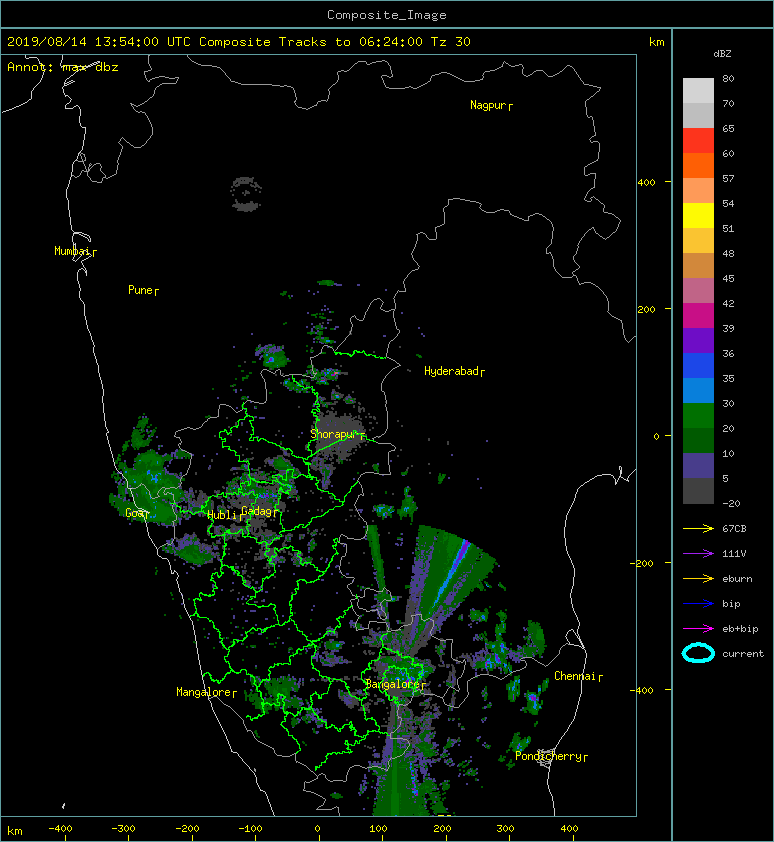Viewport: 774px width, 842px height.
Task: Click the 2019/08/14 13:54:00 UTC timestamp
Action: tap(99, 42)
